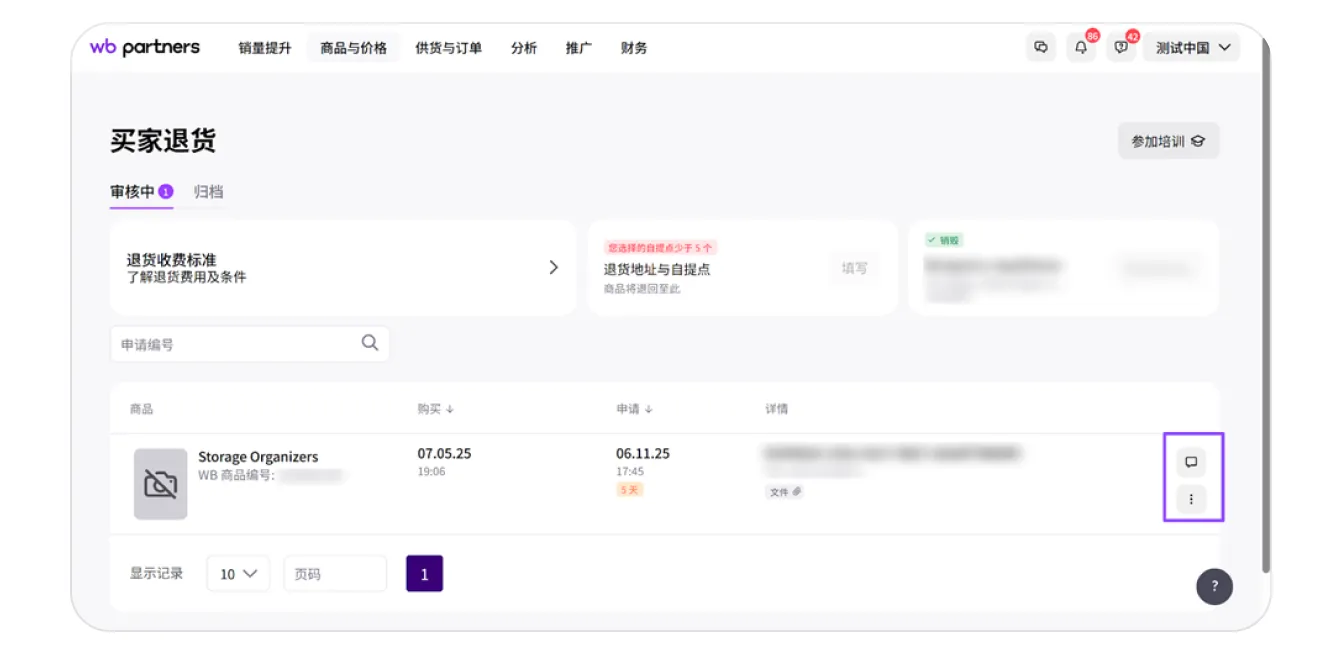Switch to the 归档 tab
1344x654 pixels.
[x=208, y=191]
